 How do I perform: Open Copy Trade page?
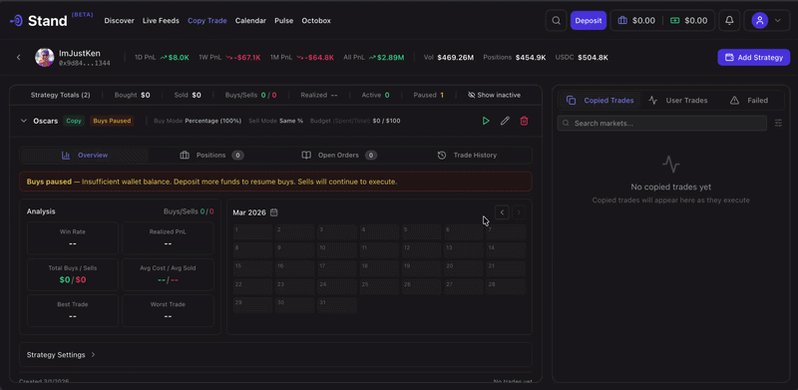[207, 21]
